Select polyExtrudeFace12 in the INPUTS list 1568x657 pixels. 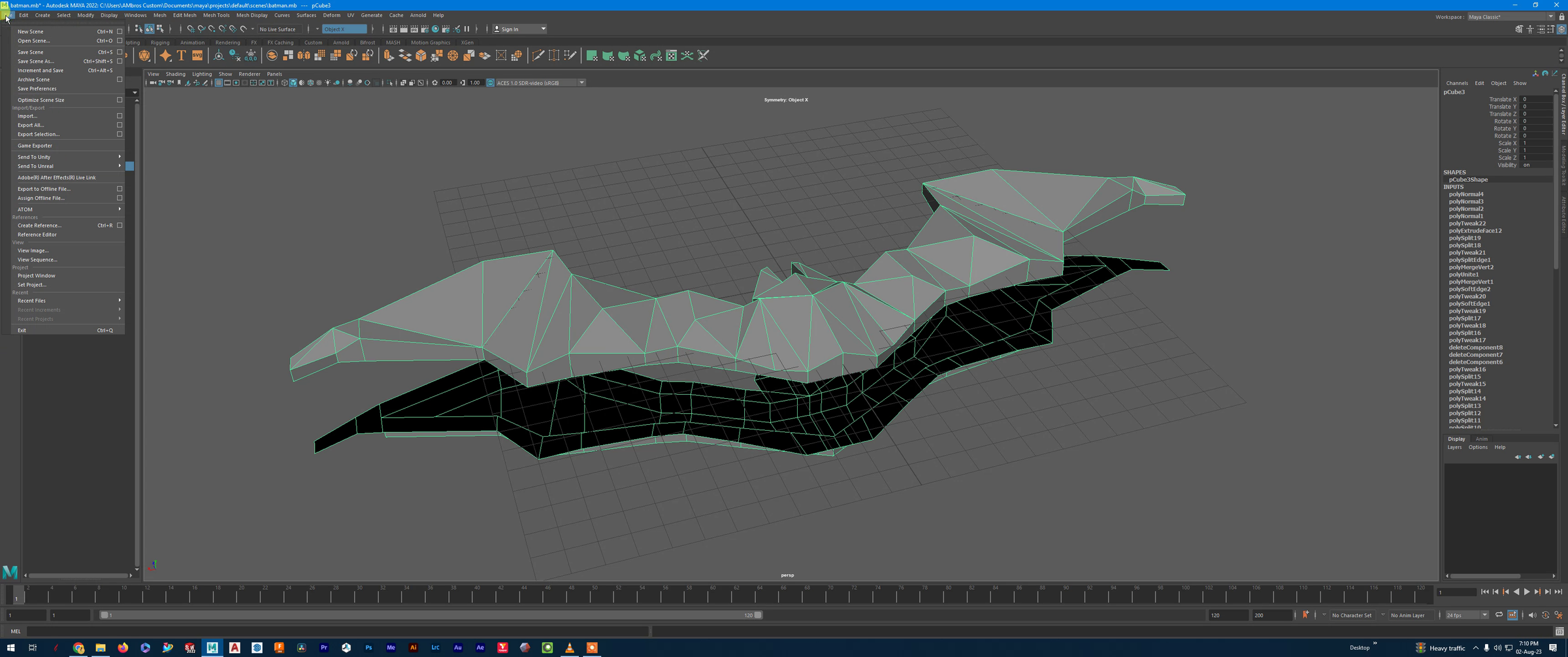click(1475, 231)
